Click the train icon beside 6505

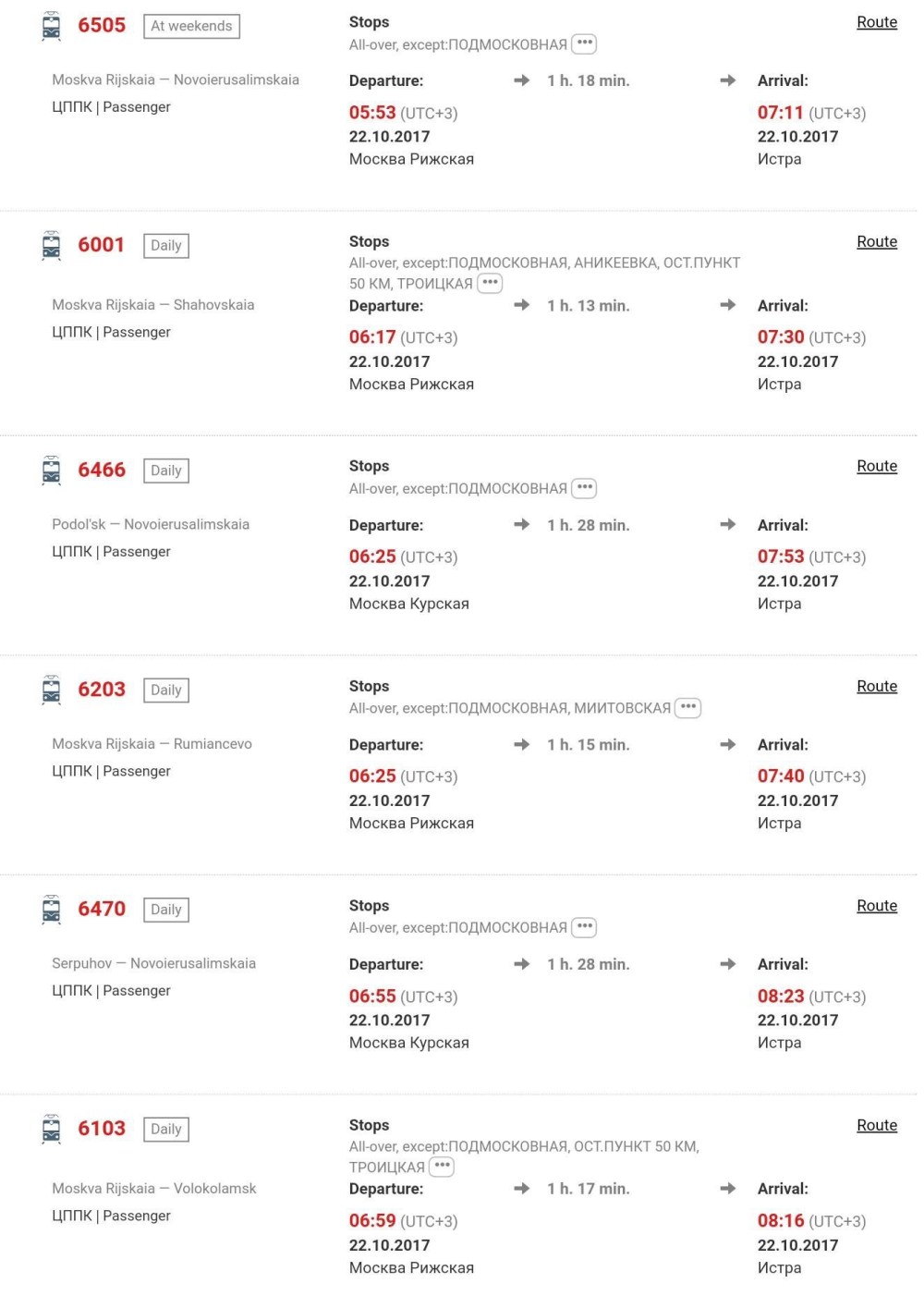click(52, 26)
